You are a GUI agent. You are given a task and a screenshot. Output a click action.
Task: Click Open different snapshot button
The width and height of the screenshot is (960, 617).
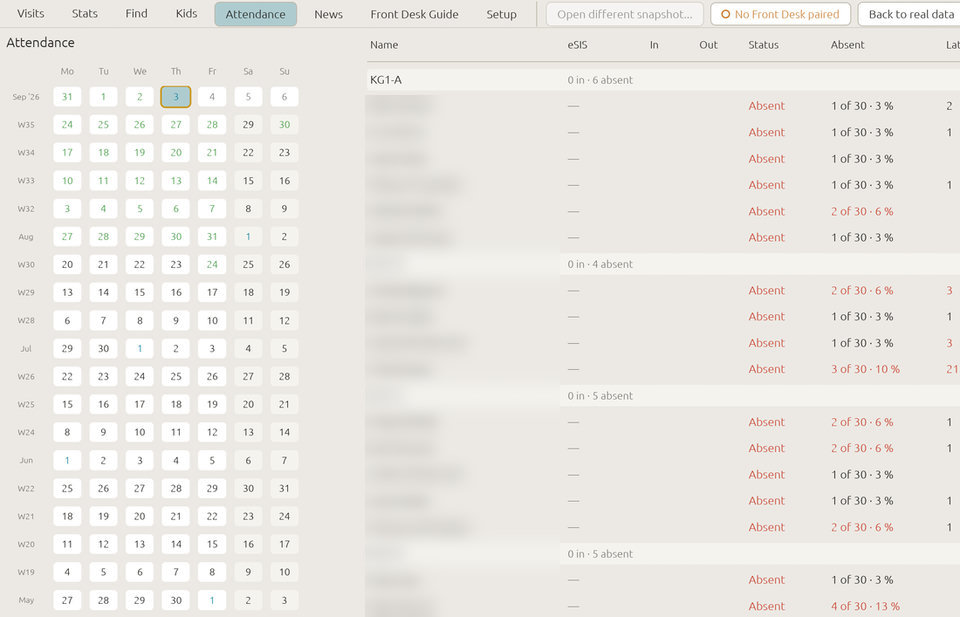pos(624,14)
